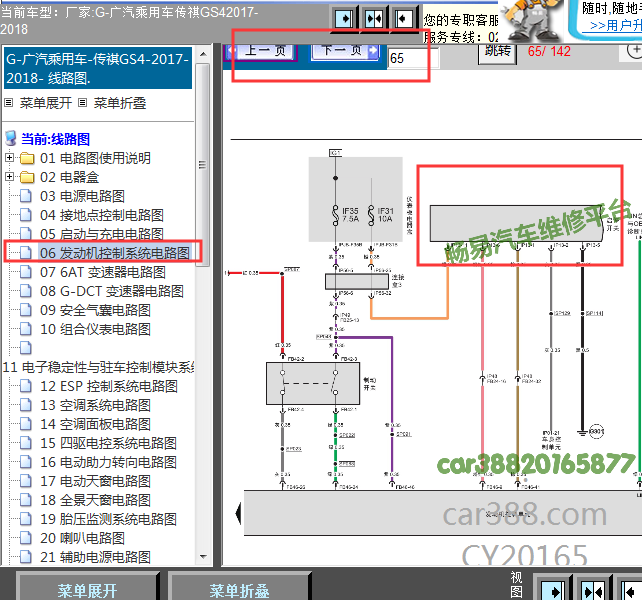642x600 pixels.
Task: Open 09 安全气囊电路图
Action: (95, 310)
